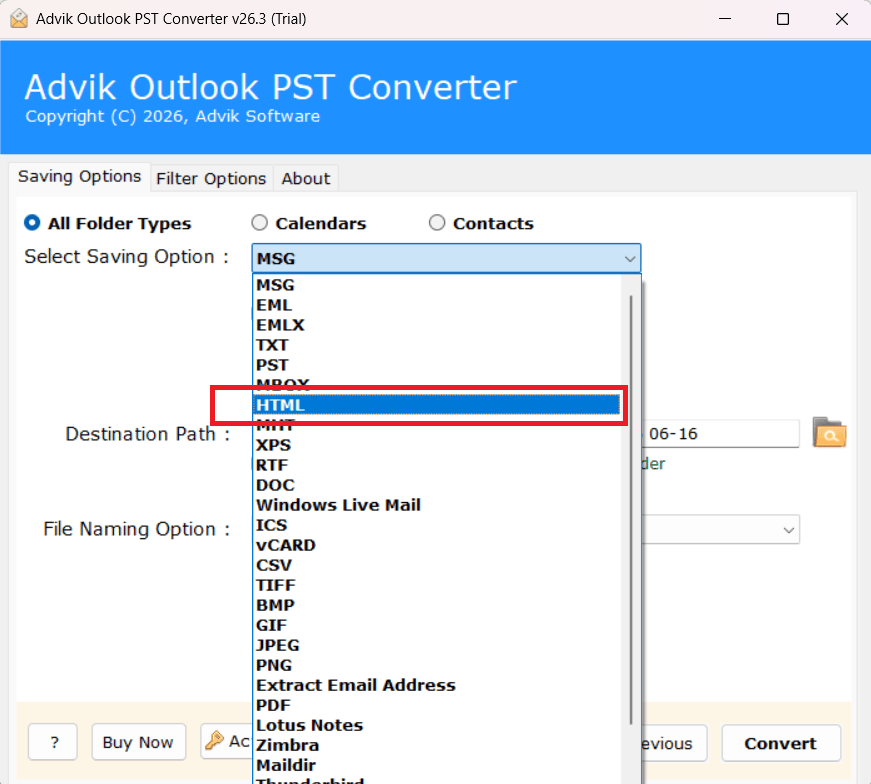Click the Convert button
Image resolution: width=871 pixels, height=784 pixels.
pyautogui.click(x=780, y=743)
